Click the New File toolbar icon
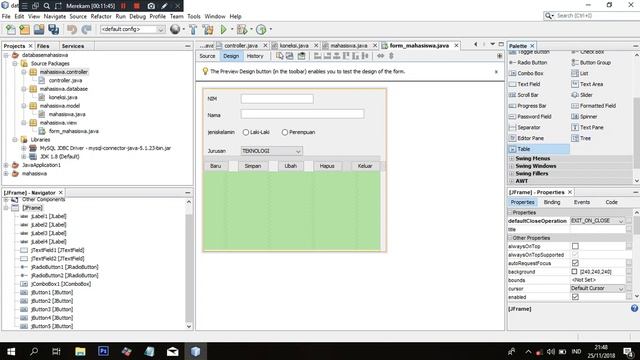 click(x=11, y=29)
